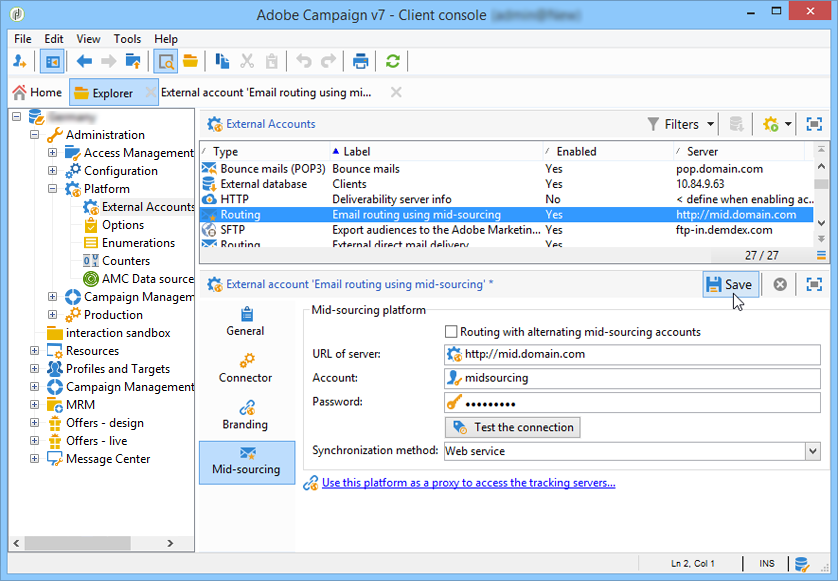
Task: Click list scroll down arrow
Action: pos(821,223)
